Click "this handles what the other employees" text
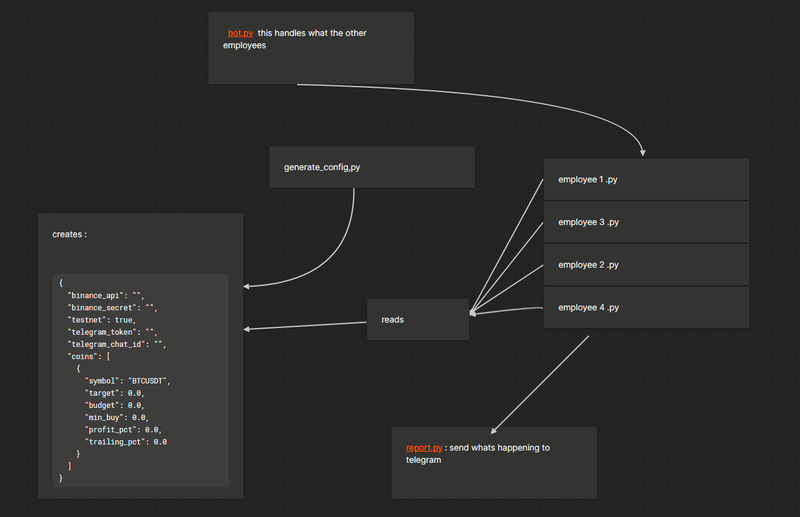 point(310,33)
